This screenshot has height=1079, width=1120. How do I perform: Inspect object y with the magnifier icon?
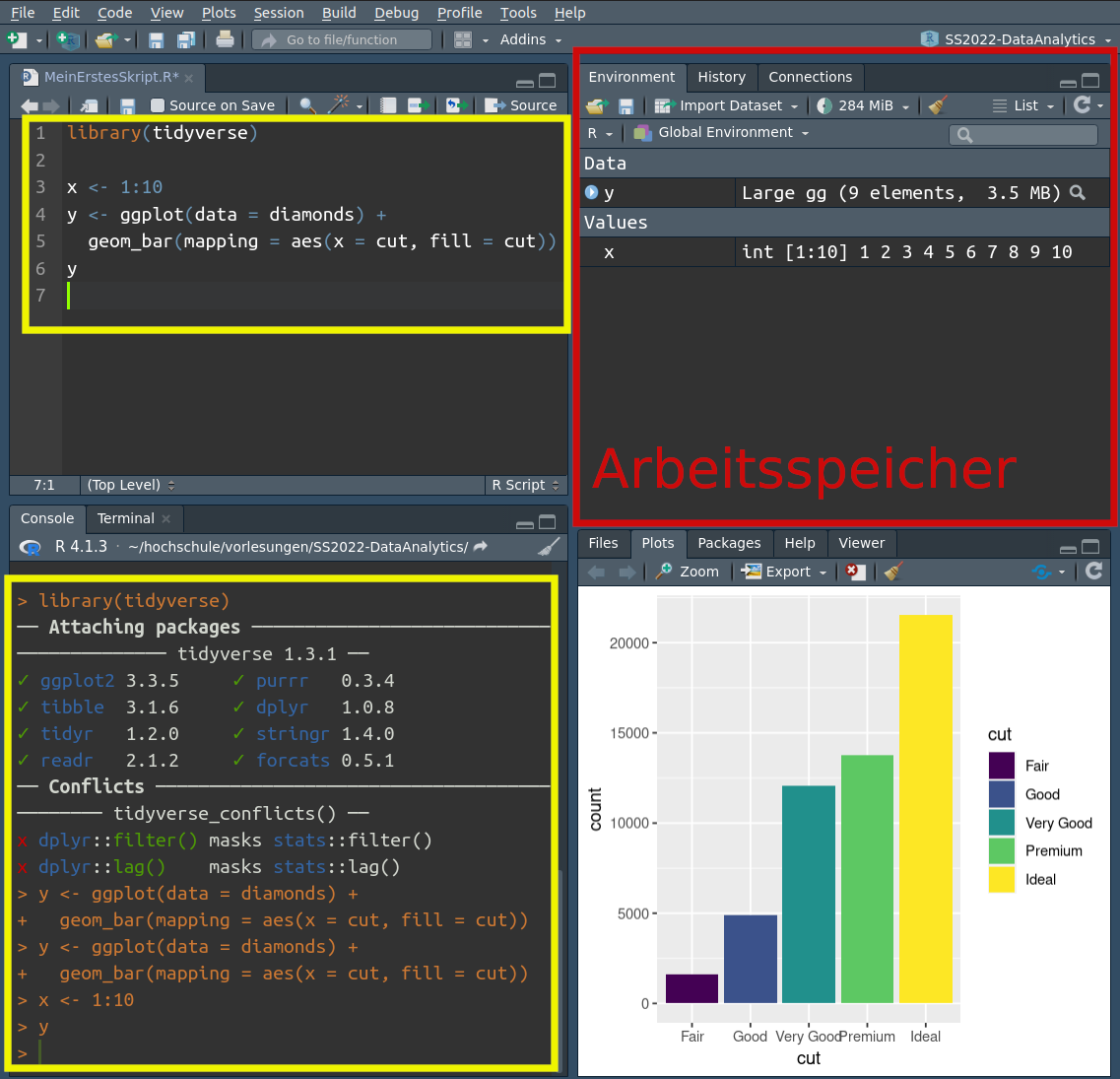[x=1078, y=193]
